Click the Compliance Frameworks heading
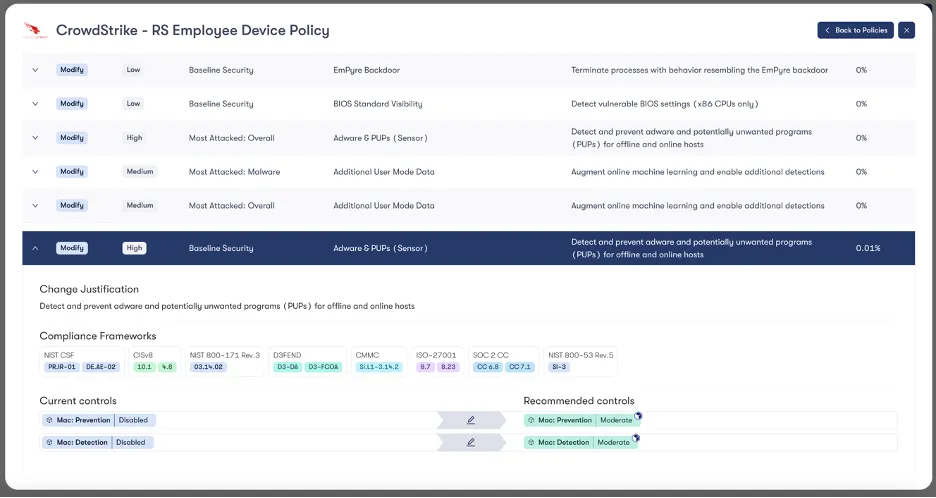Screen dimensions: 936x498 (98, 336)
